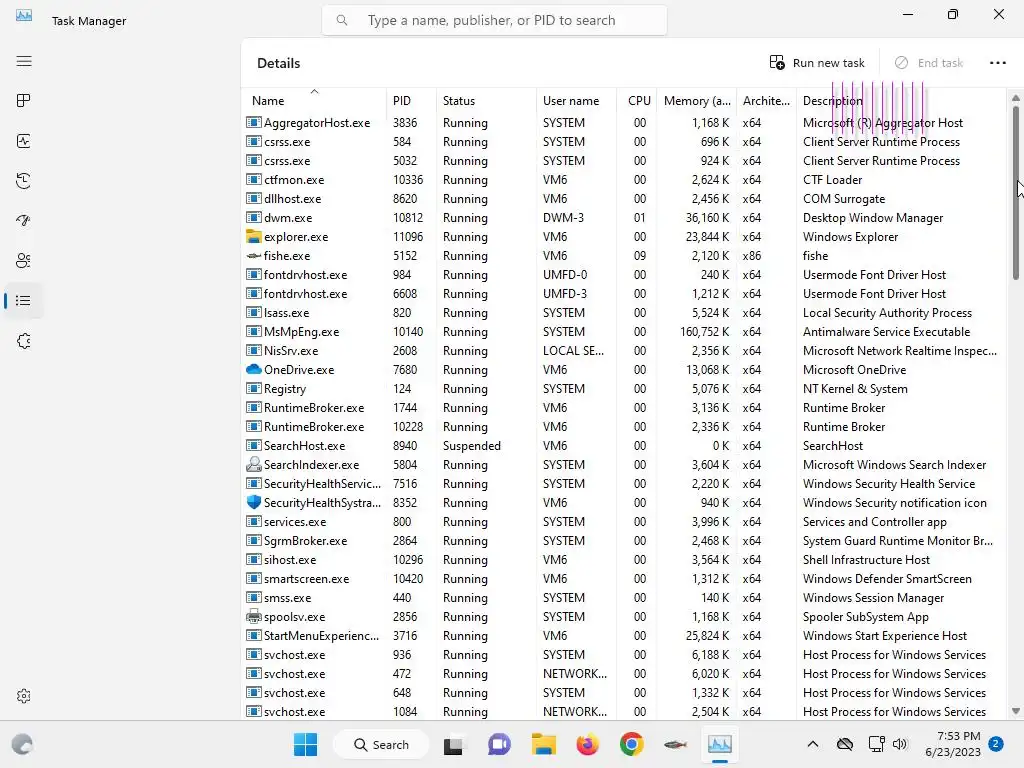Open the hamburger navigation menu

pos(24,61)
